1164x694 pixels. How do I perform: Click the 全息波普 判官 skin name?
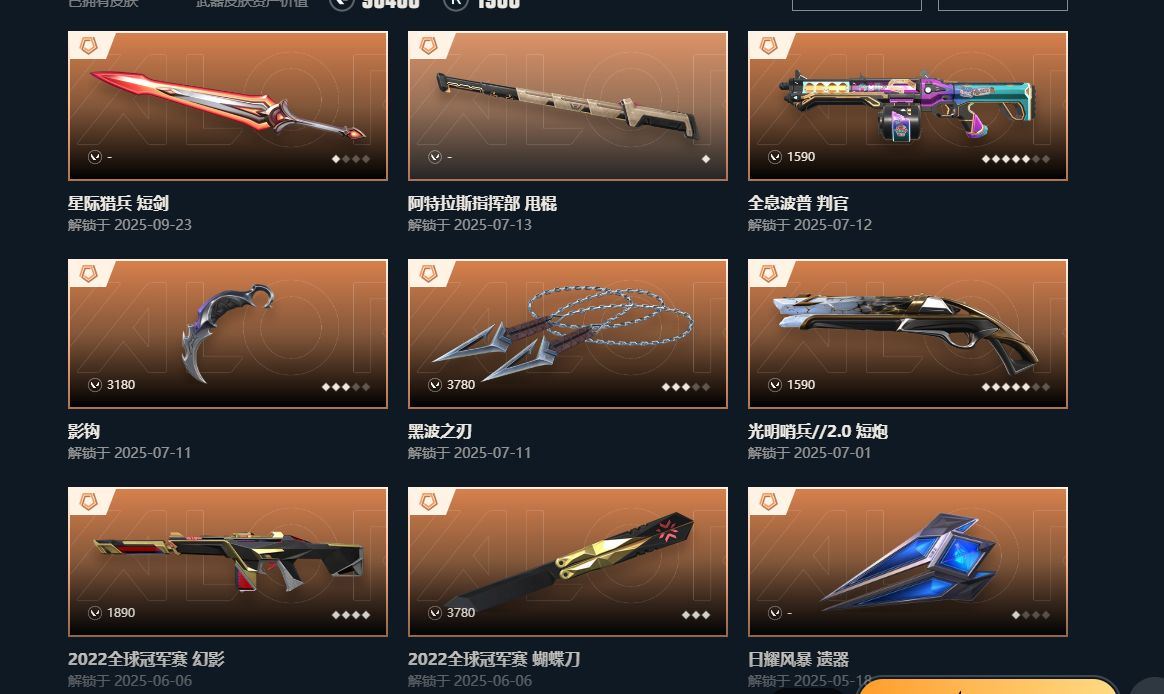(x=798, y=203)
